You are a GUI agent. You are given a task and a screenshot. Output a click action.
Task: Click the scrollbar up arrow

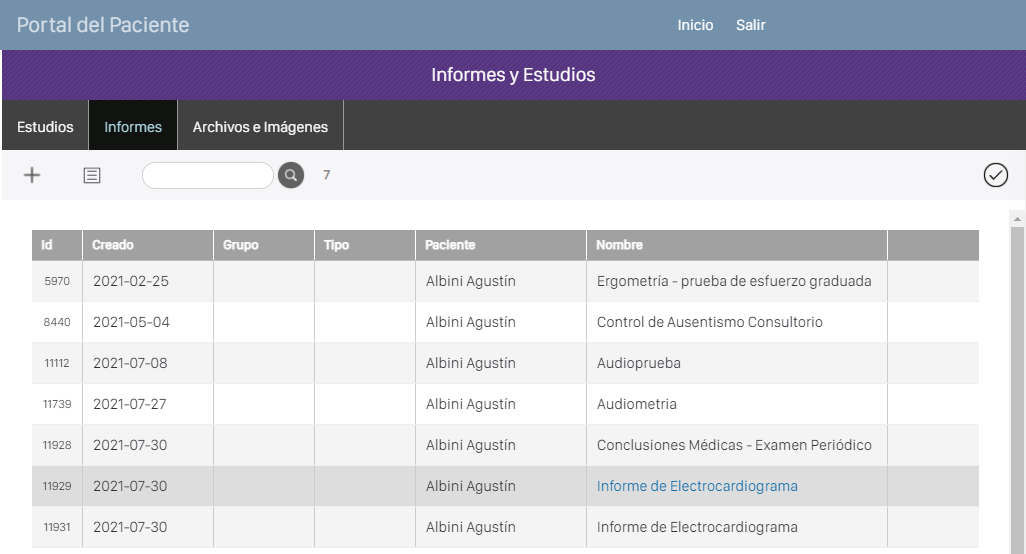coord(1017,218)
